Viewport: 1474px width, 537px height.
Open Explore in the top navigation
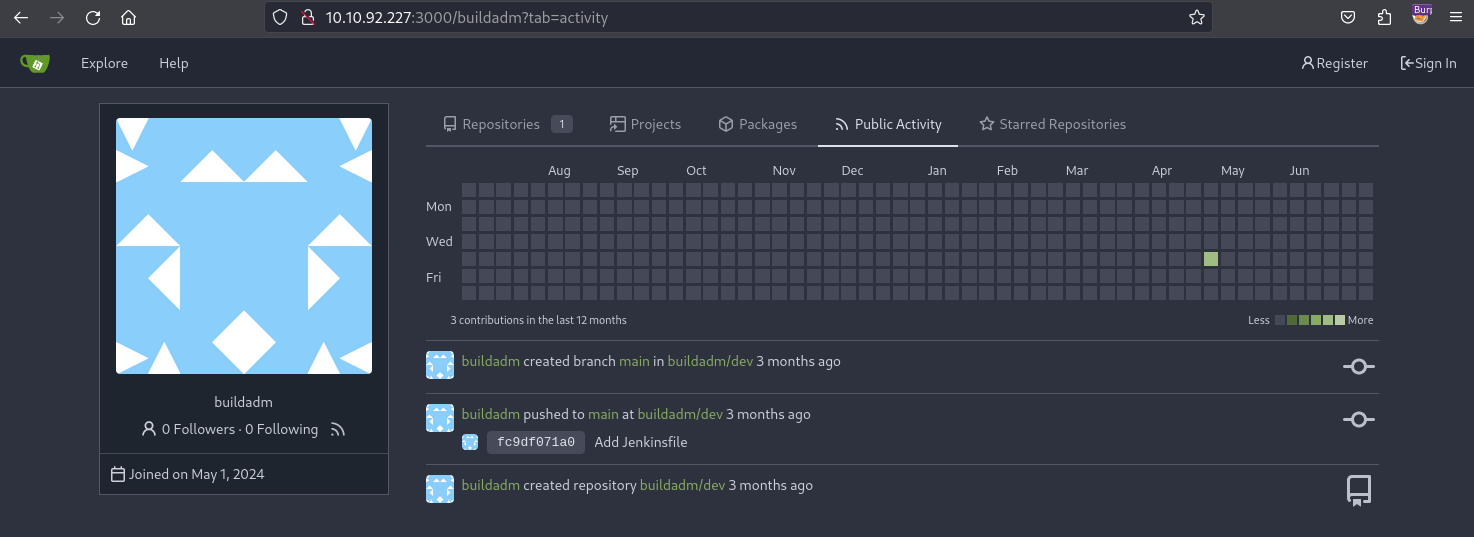(x=104, y=63)
